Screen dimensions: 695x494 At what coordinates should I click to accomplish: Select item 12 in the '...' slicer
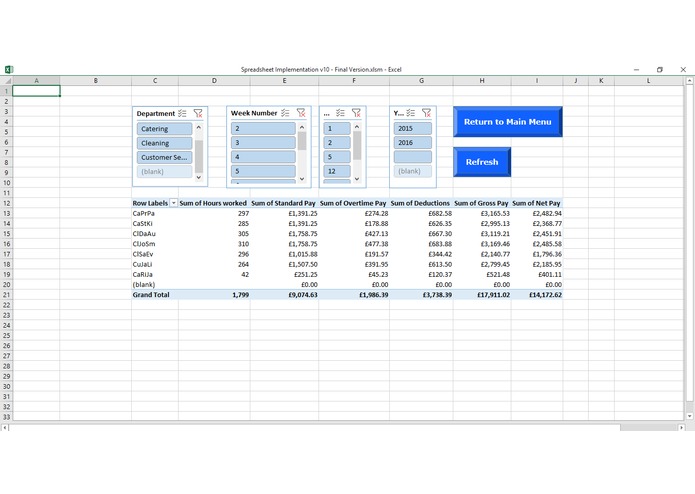coord(337,171)
